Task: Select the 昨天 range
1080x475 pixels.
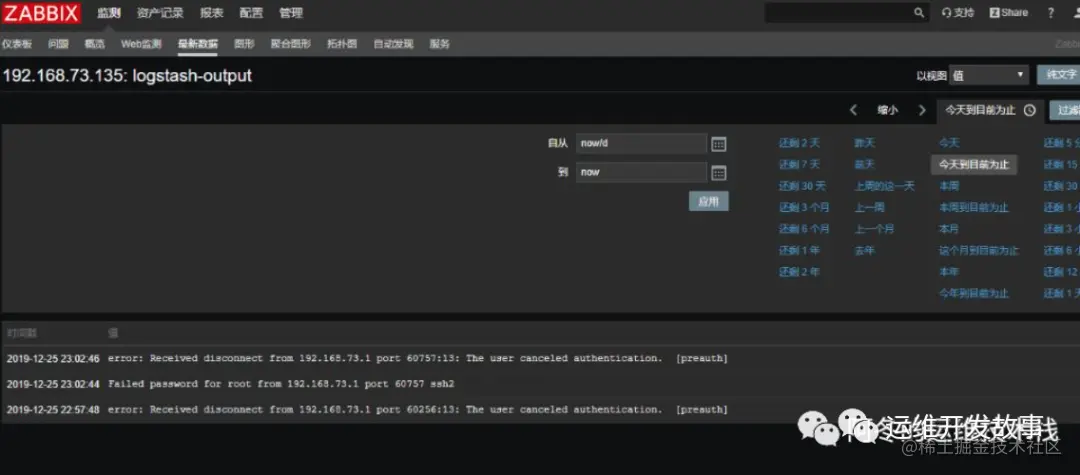Action: click(x=864, y=143)
